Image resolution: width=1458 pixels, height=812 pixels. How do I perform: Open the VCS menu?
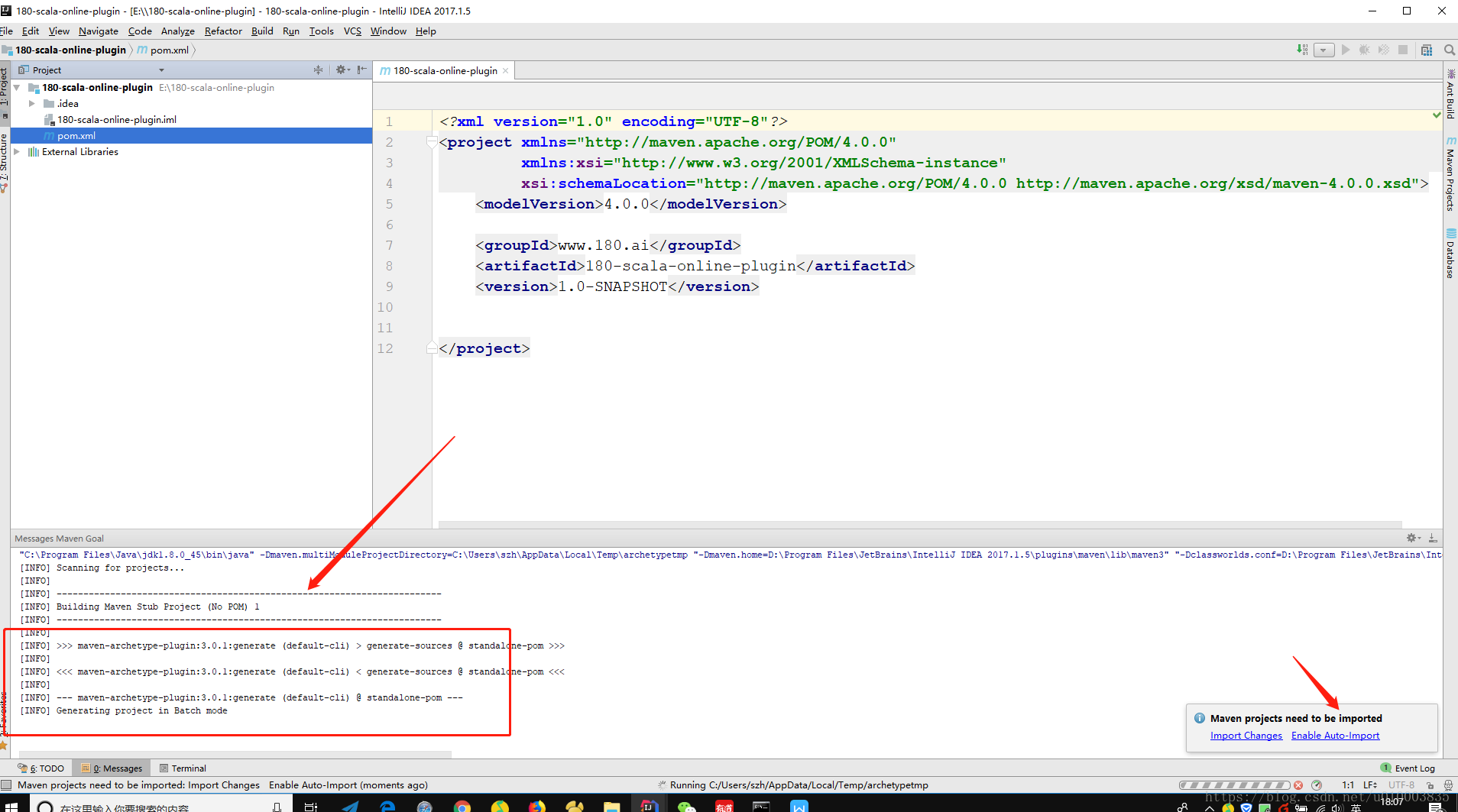coord(352,31)
